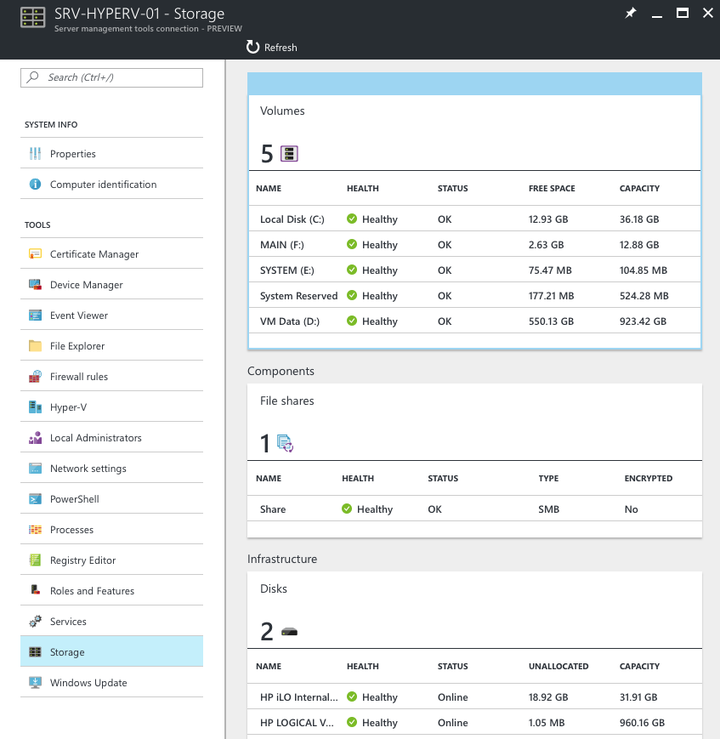This screenshot has height=739, width=720.
Task: Select the Local Administrators entry
Action: click(x=112, y=438)
